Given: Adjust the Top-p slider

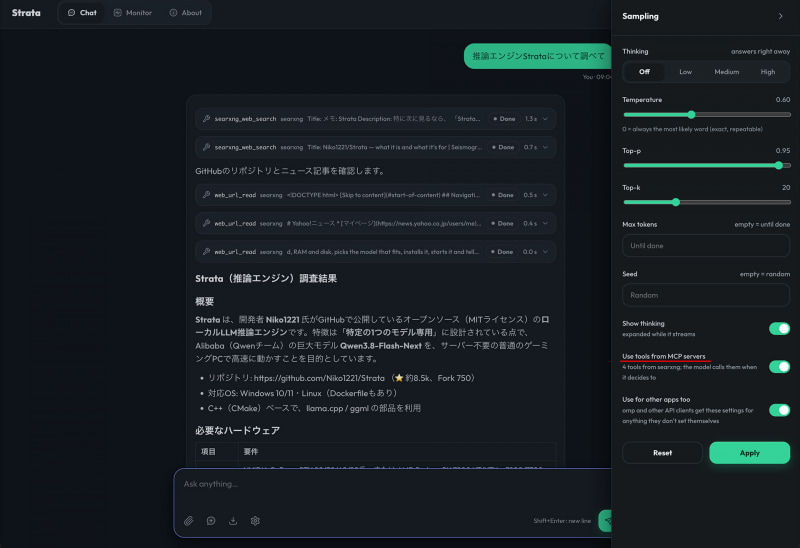Looking at the screenshot, I should click(x=706, y=165).
